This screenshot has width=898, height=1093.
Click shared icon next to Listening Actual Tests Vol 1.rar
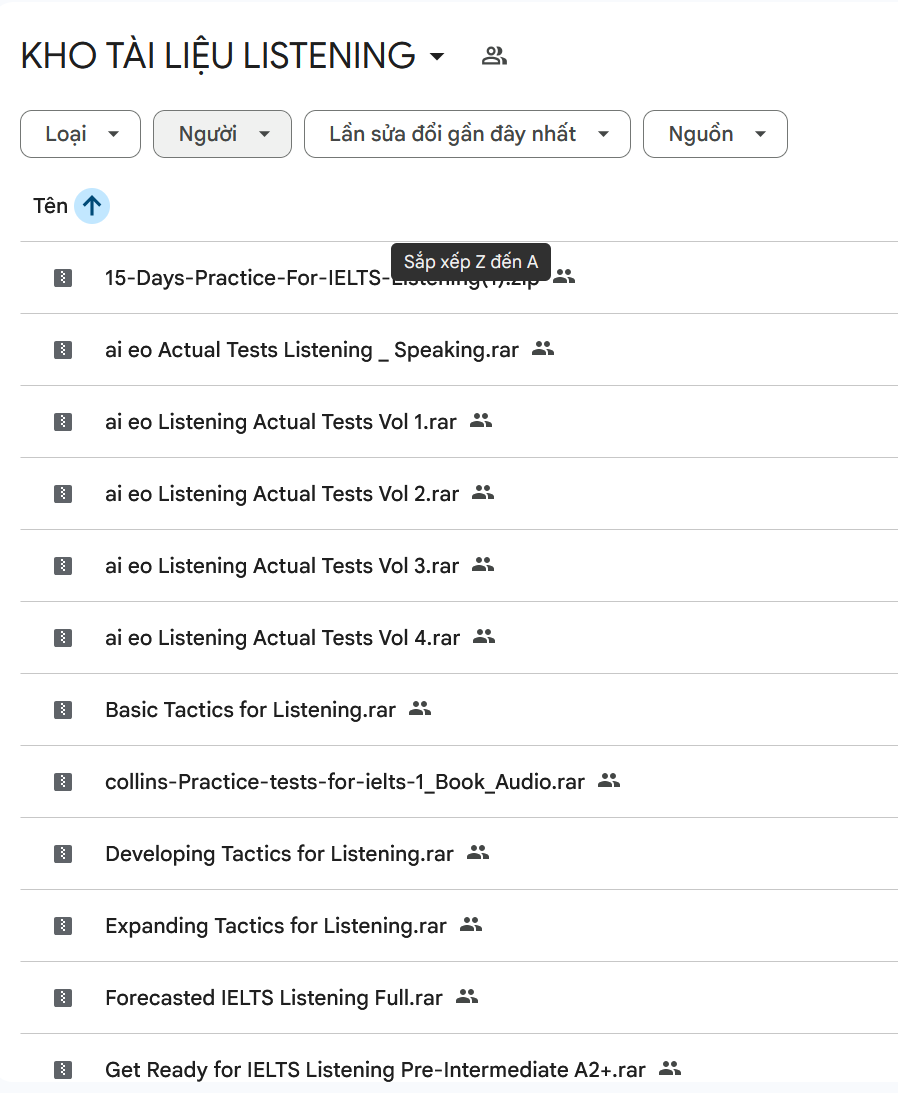coord(481,421)
